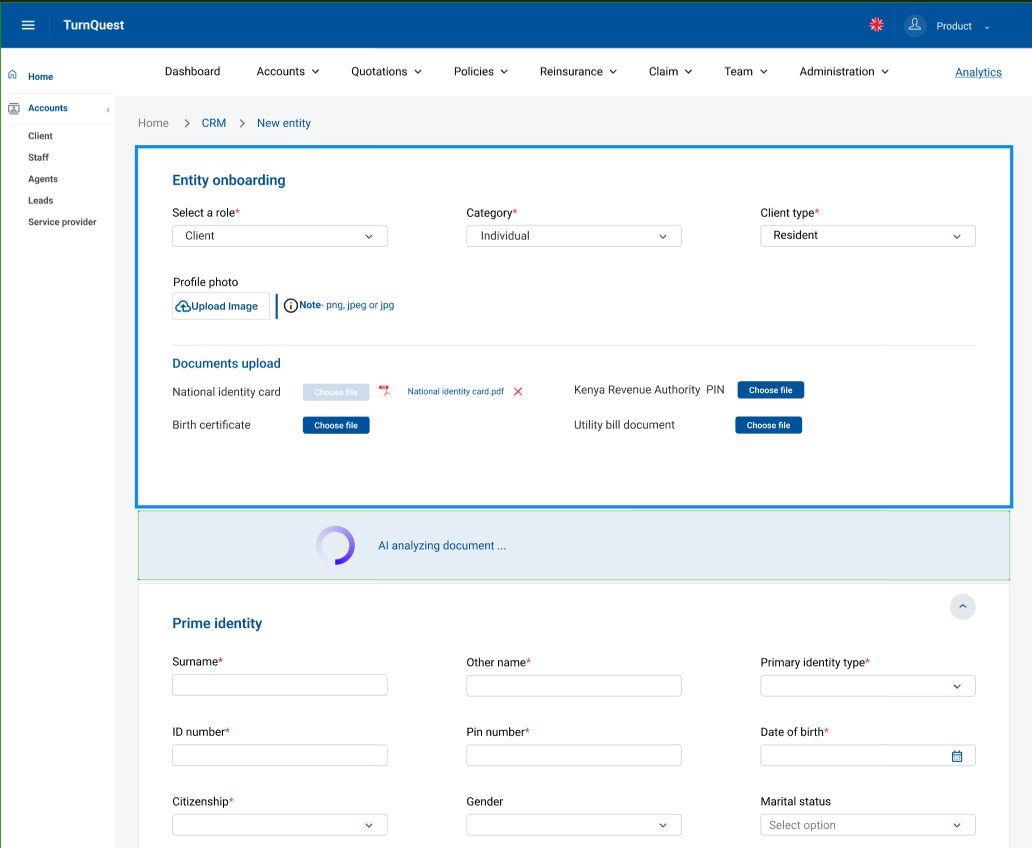
Task: Click the UK flag language icon
Action: pos(876,26)
